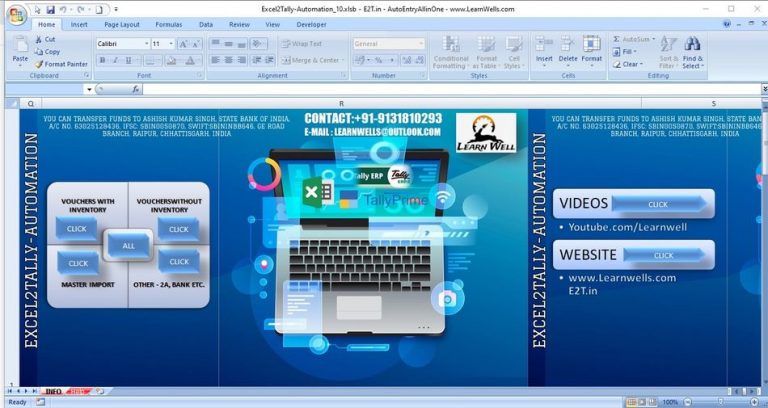Select the INFO sheet tab
The height and width of the screenshot is (408, 768).
pos(54,391)
